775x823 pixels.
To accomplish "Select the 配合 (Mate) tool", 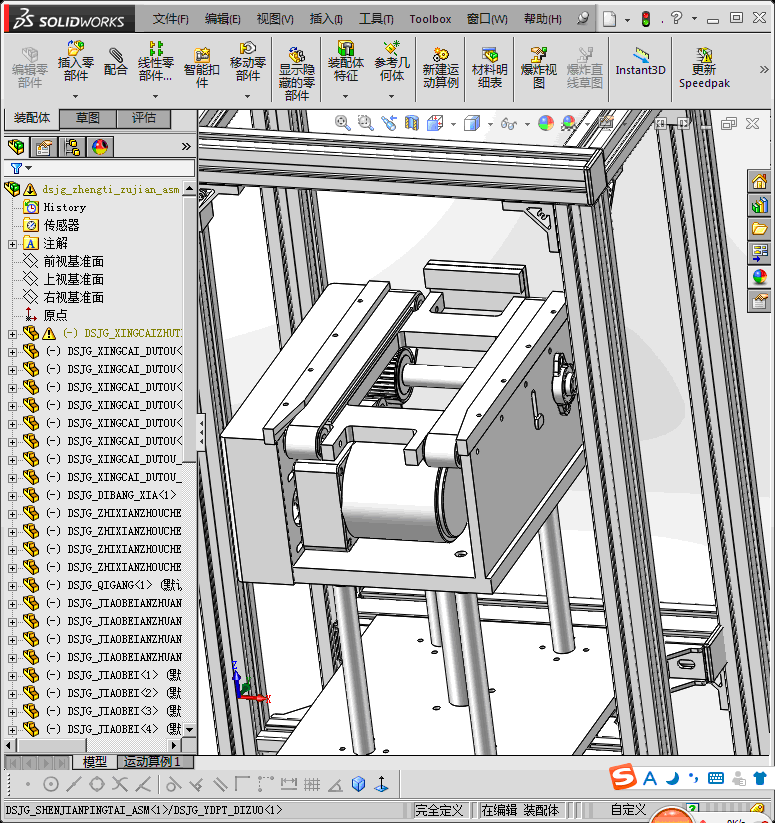I will 116,61.
